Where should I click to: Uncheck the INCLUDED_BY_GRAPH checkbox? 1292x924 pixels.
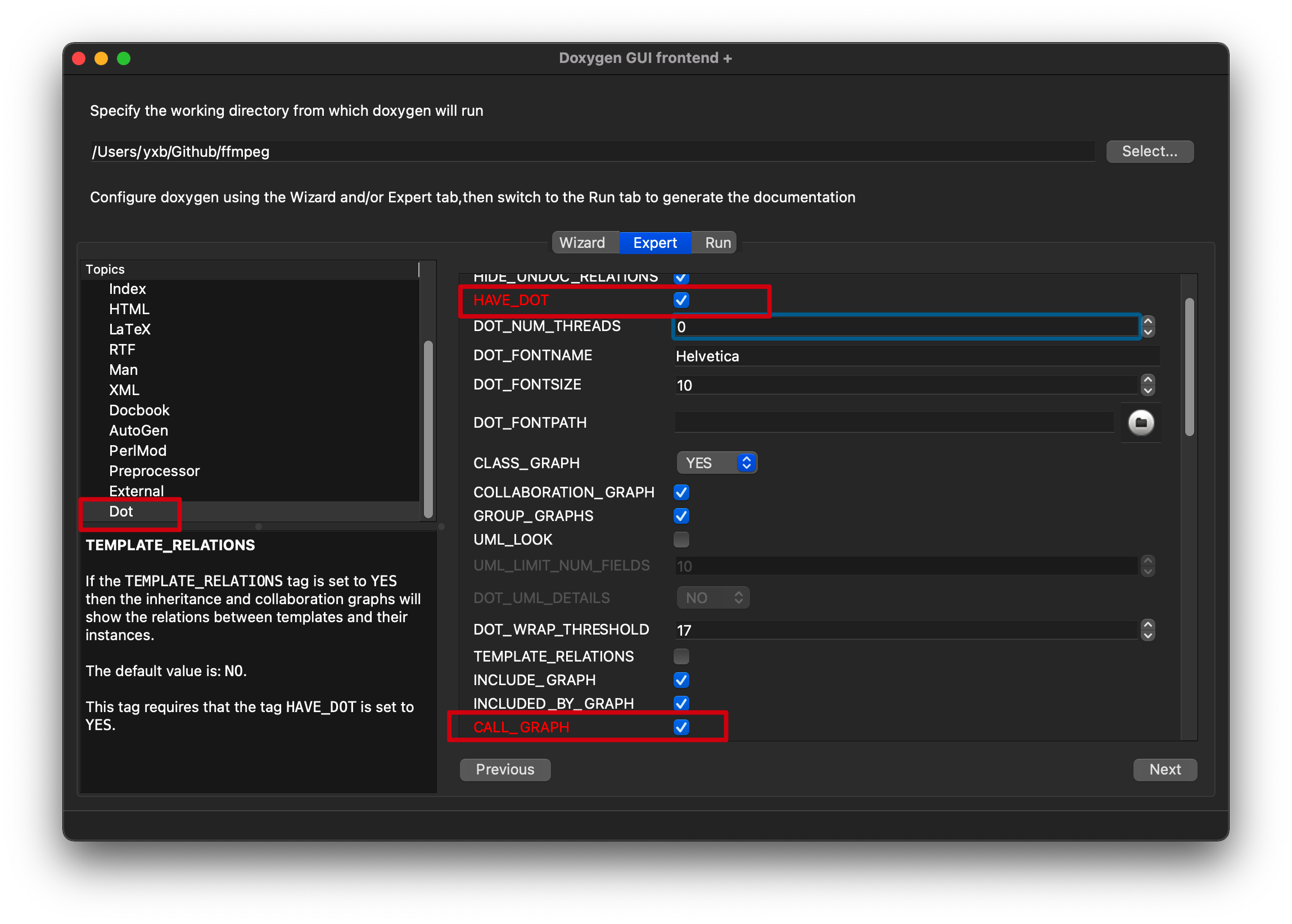coord(681,704)
